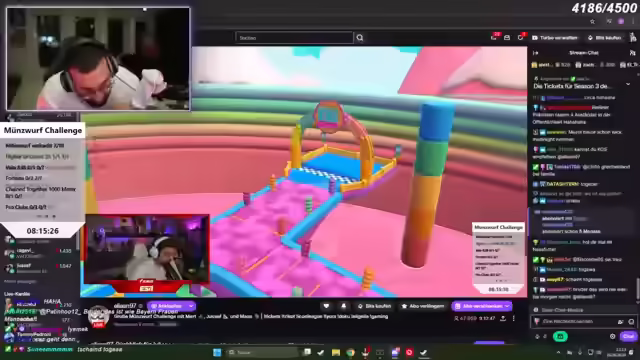This screenshot has height=360, width=640.
Task: Open chat settings gear icon
Action: [613, 336]
